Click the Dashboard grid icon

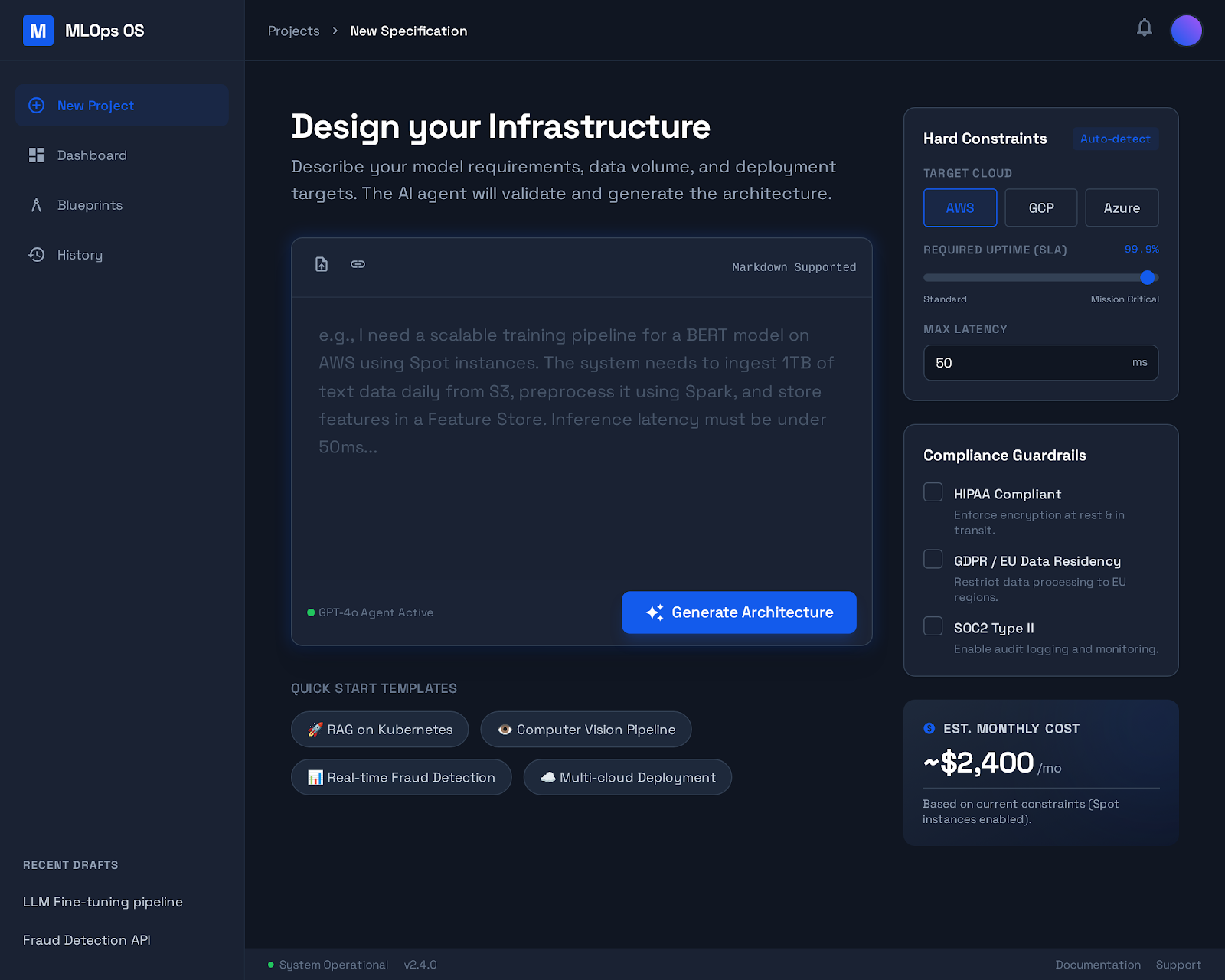(x=36, y=155)
